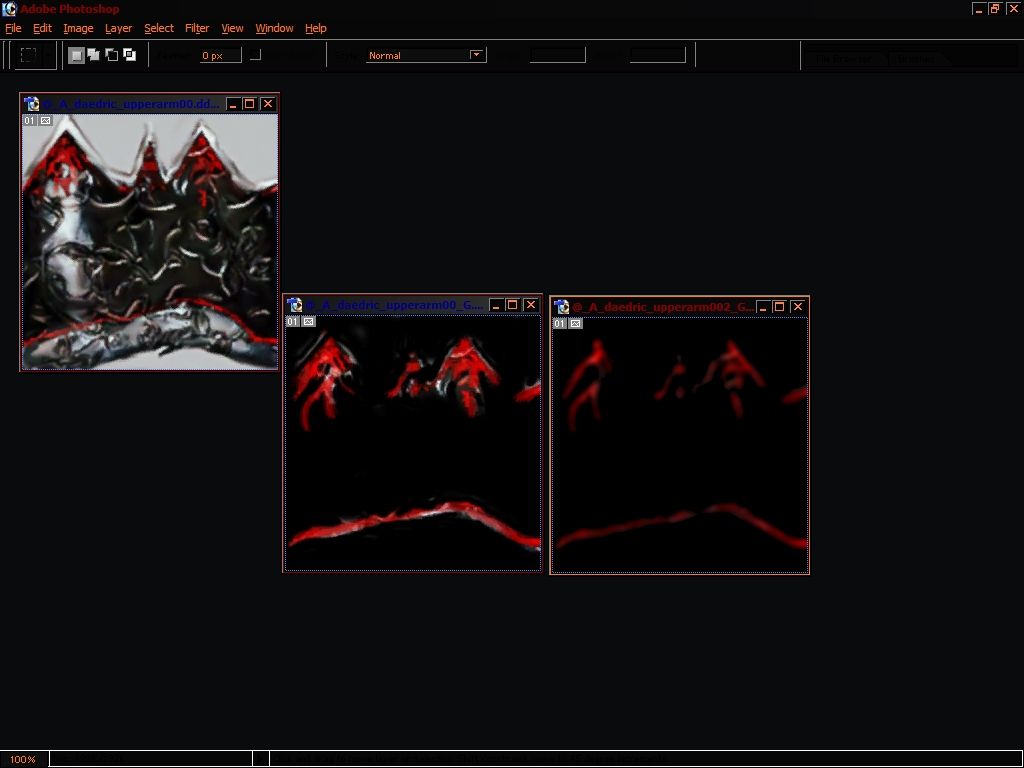This screenshot has width=1024, height=768.
Task: Restore down the Adobe Photoshop application window
Action: (x=995, y=8)
